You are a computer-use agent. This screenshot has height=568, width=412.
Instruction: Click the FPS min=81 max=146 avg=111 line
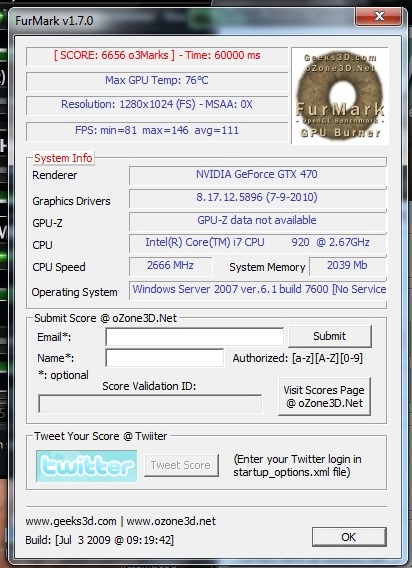[x=157, y=130]
